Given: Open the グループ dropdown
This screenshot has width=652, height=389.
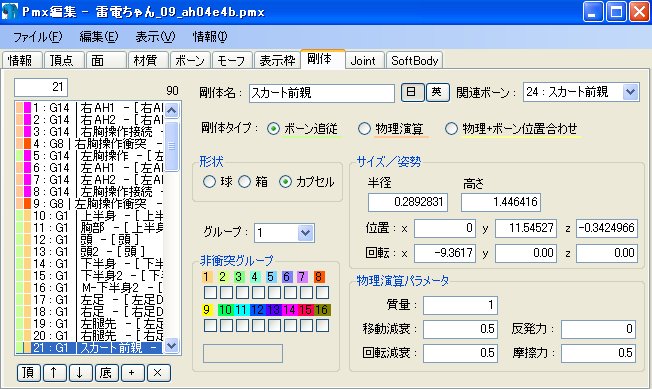Looking at the screenshot, I should pyautogui.click(x=306, y=233).
